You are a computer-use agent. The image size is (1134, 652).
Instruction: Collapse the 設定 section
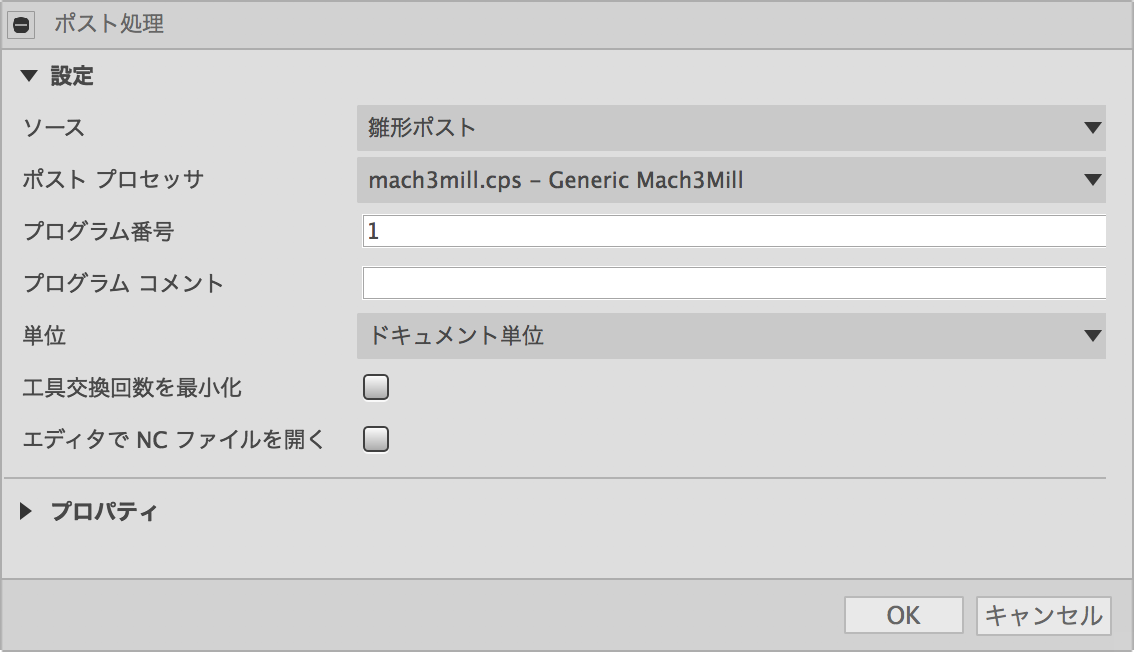pos(29,75)
